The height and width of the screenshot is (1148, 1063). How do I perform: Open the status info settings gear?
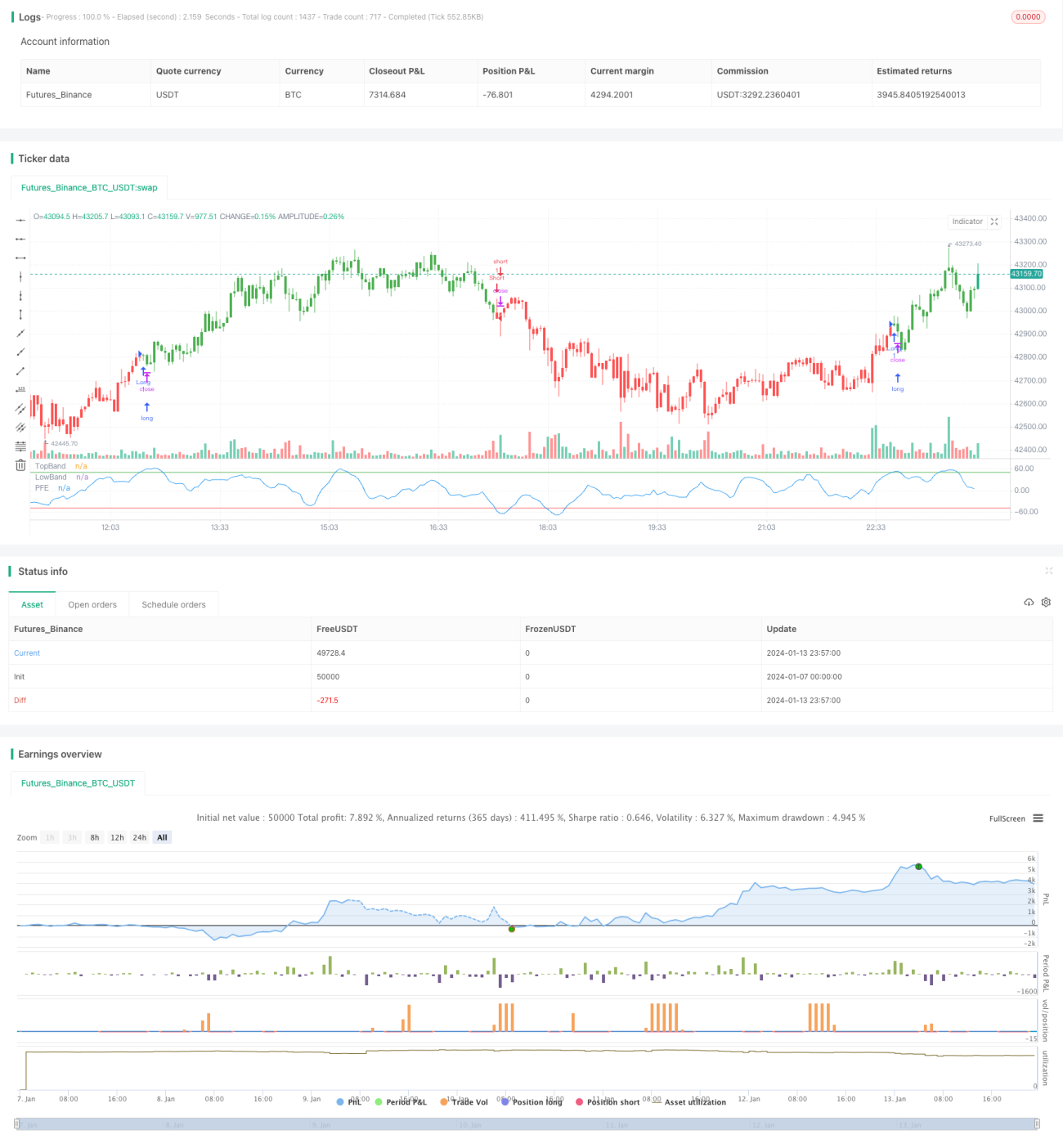[1046, 603]
